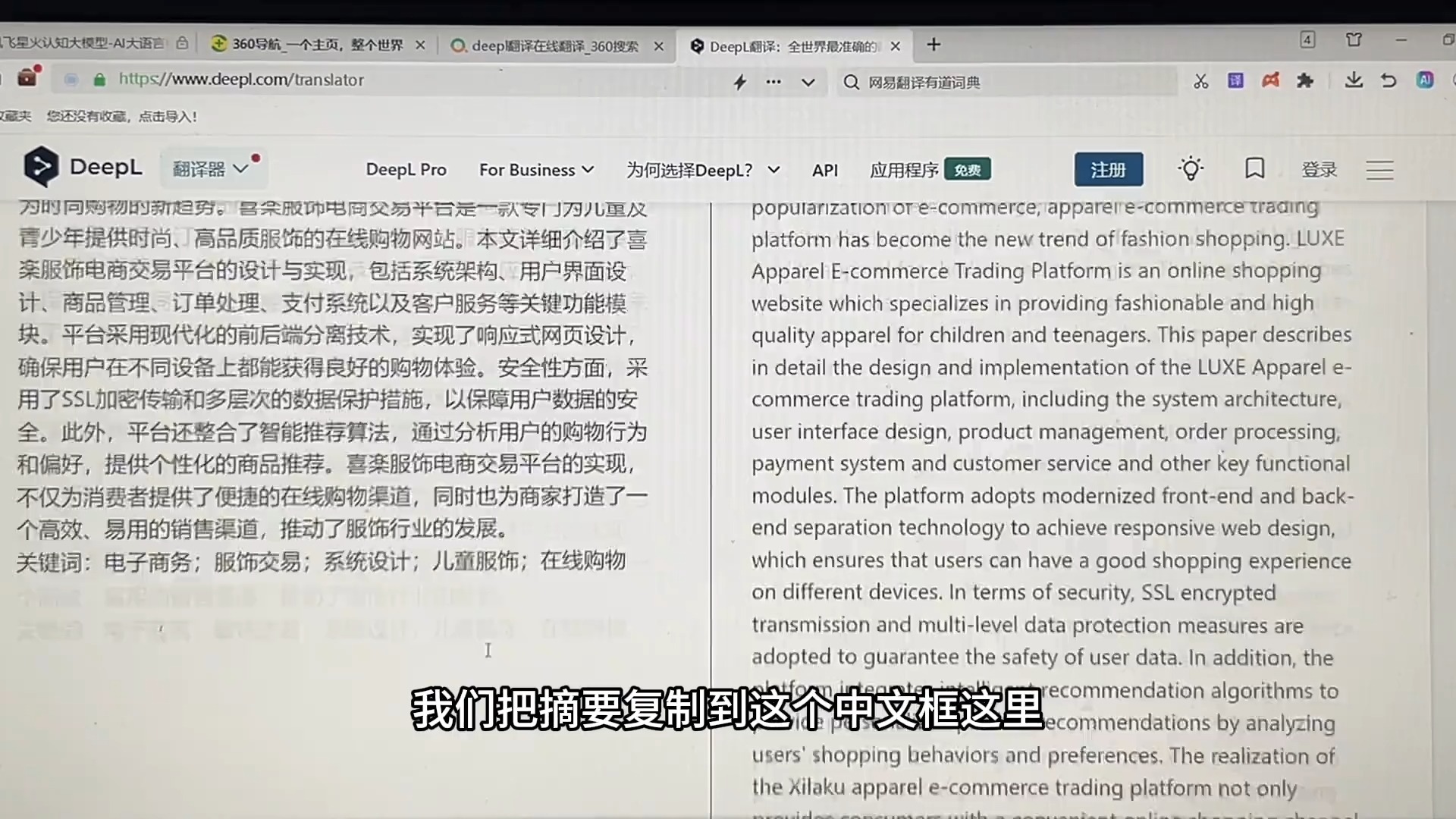1456x819 pixels.
Task: Click the lock icon on the first tab
Action: point(182,43)
